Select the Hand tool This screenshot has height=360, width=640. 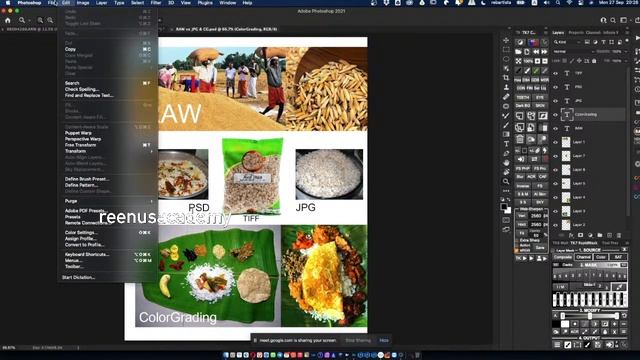point(506,162)
